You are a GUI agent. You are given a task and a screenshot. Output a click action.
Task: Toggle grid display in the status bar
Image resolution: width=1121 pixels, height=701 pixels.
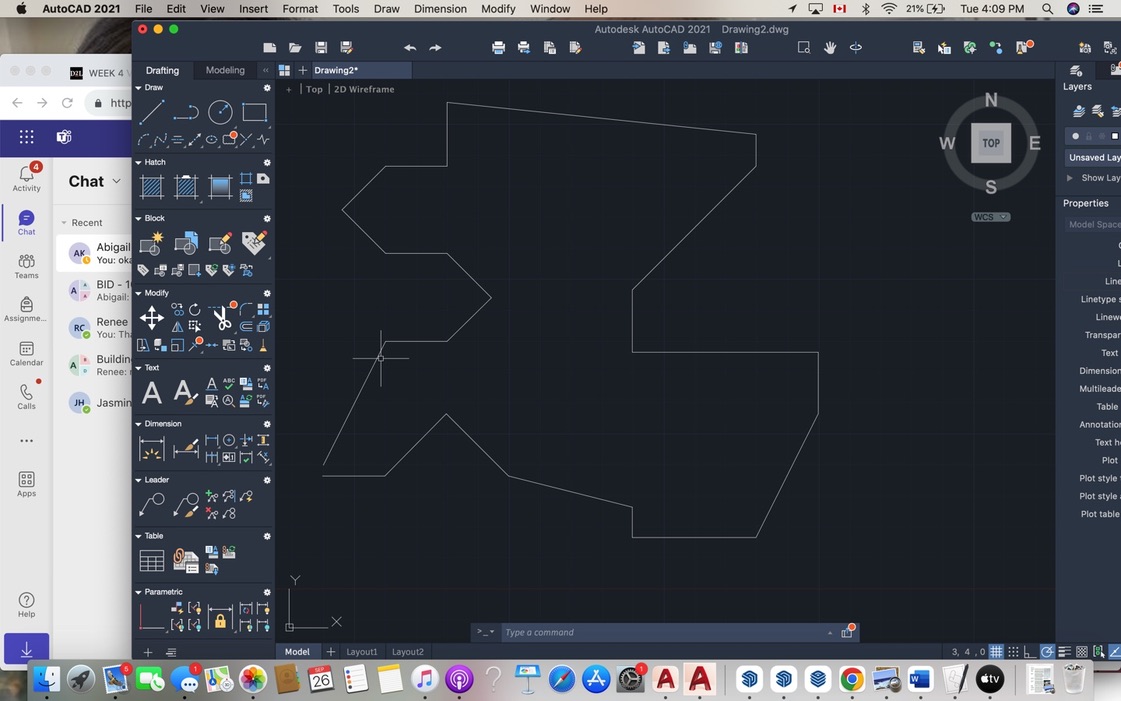(x=996, y=651)
